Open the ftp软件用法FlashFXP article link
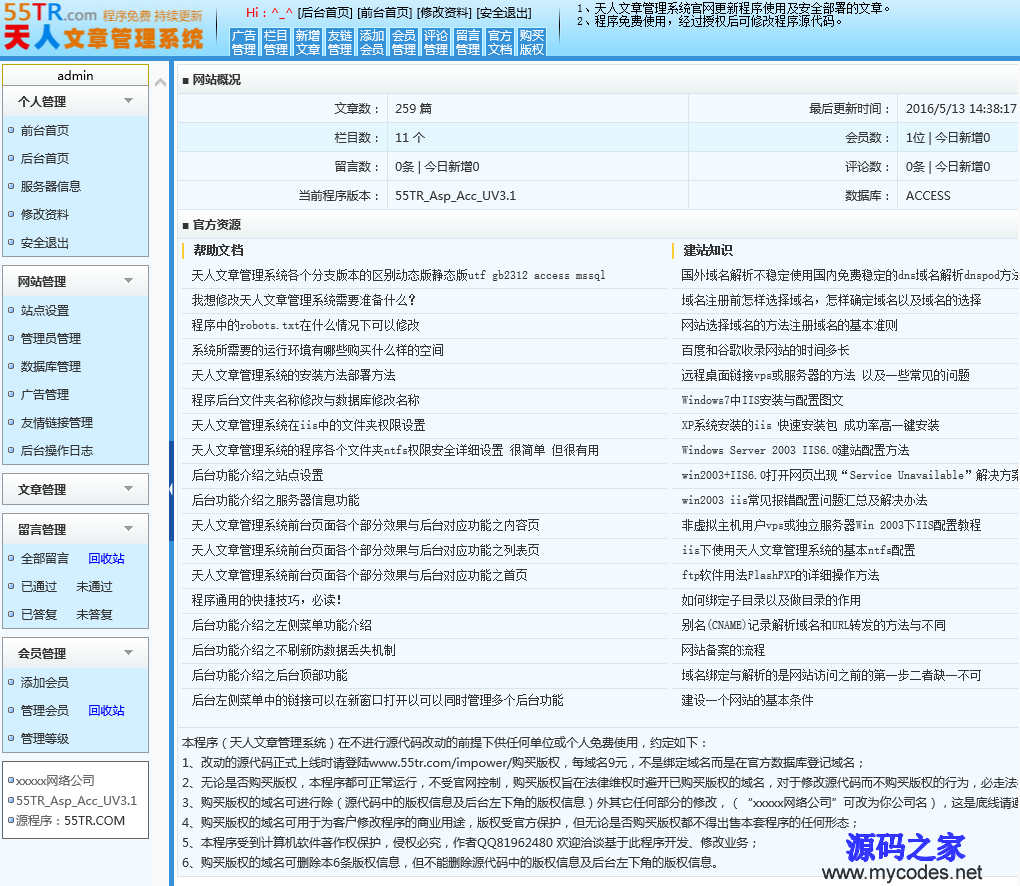The width and height of the screenshot is (1020, 886). tap(780, 575)
